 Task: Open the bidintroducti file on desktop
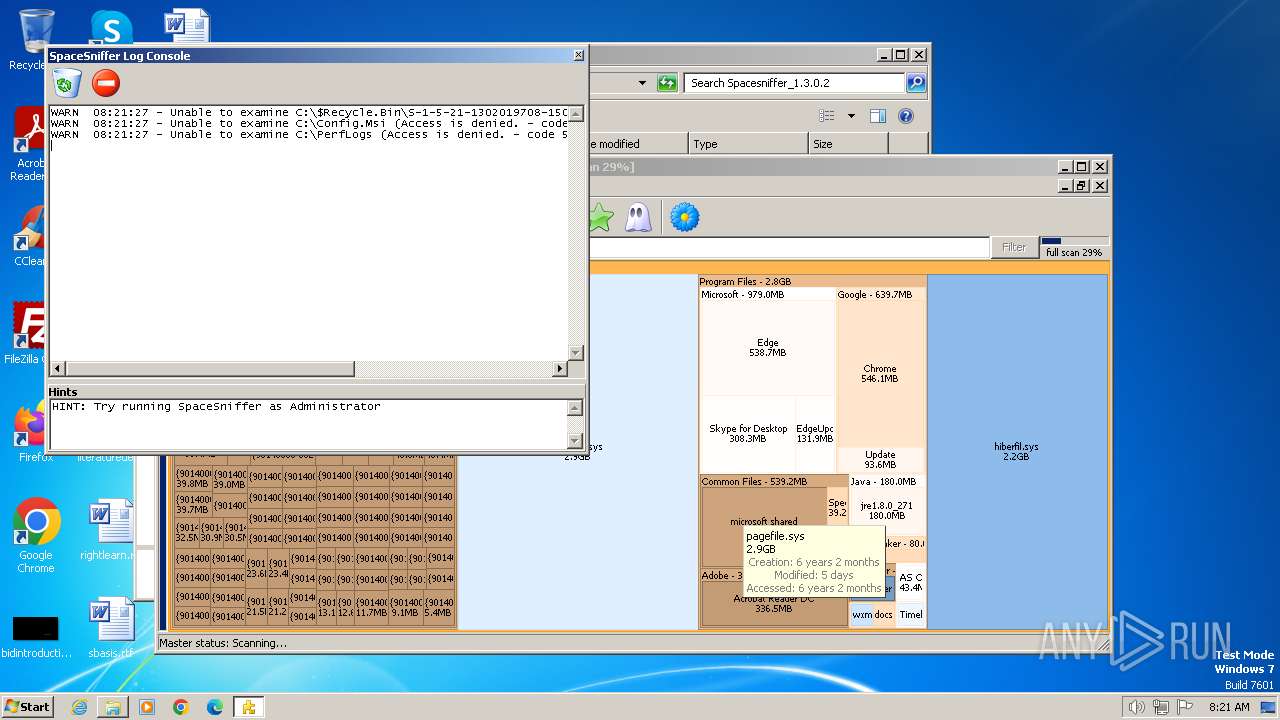point(36,636)
